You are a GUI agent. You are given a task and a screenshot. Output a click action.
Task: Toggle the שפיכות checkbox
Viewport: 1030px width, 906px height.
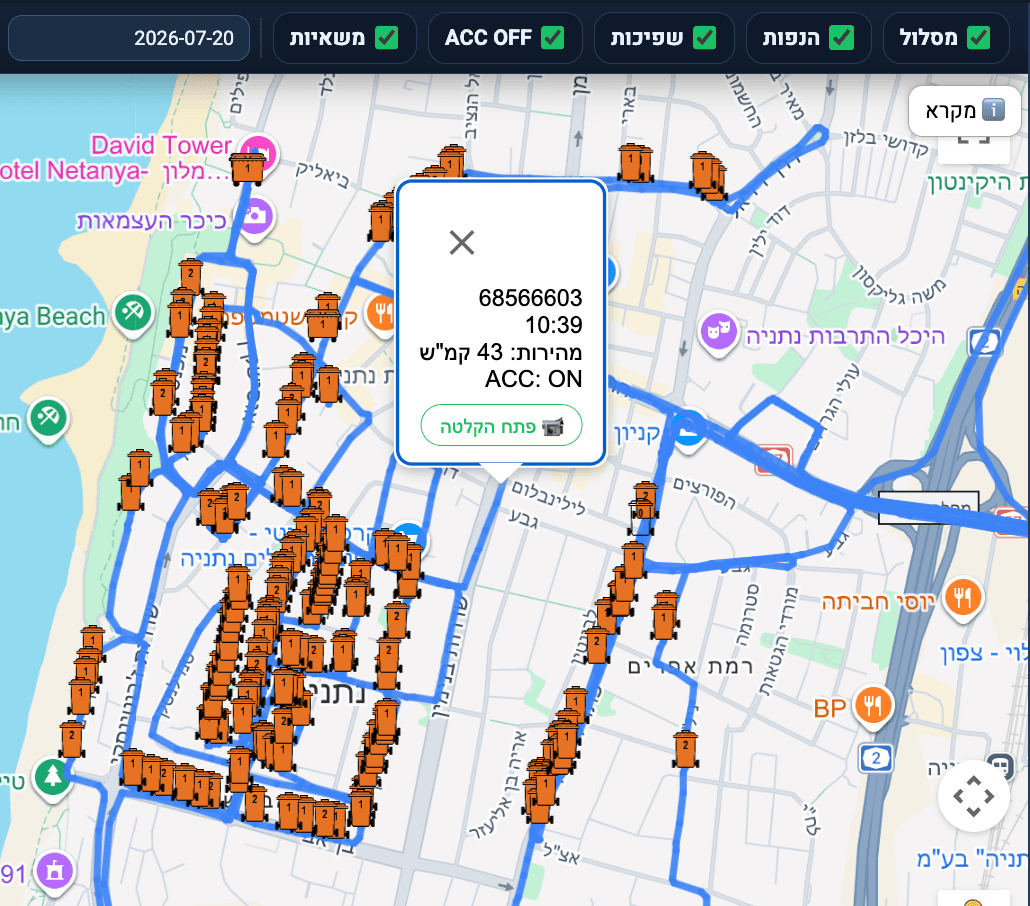pos(705,37)
